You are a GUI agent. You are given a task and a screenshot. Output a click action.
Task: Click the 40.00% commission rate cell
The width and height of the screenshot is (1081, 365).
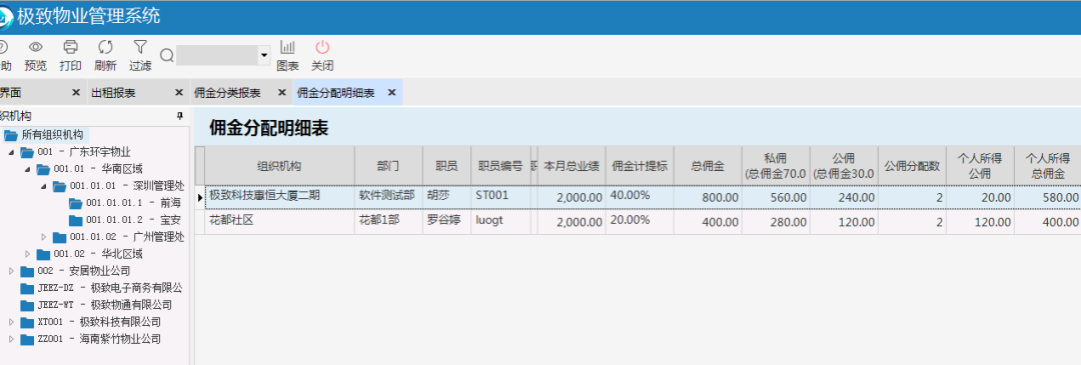[640, 196]
